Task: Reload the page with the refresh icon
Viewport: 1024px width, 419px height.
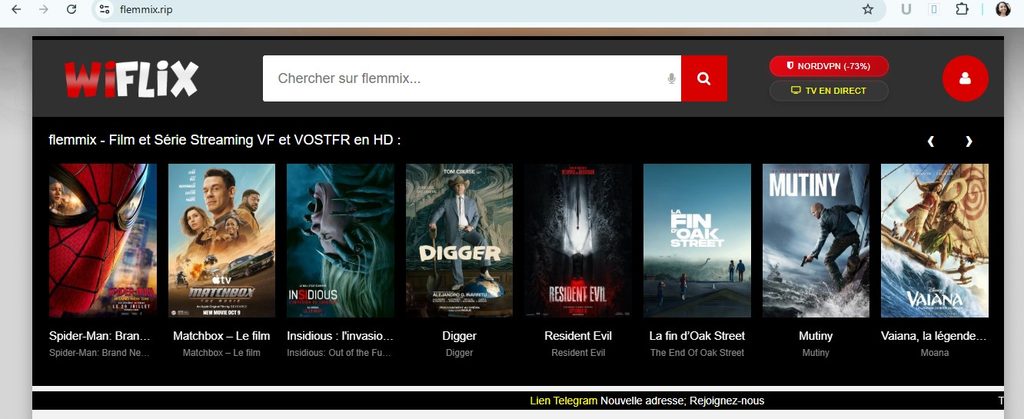Action: pos(72,9)
